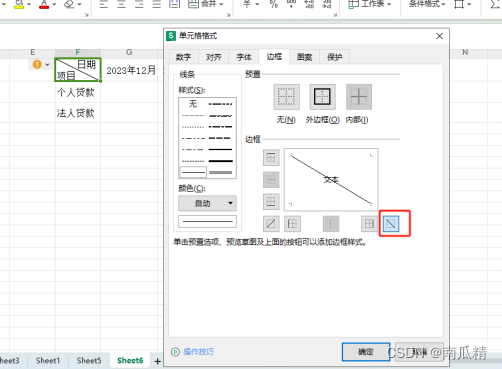Click the 合并 merge cells button
The image size is (502, 369).
tap(202, 4)
